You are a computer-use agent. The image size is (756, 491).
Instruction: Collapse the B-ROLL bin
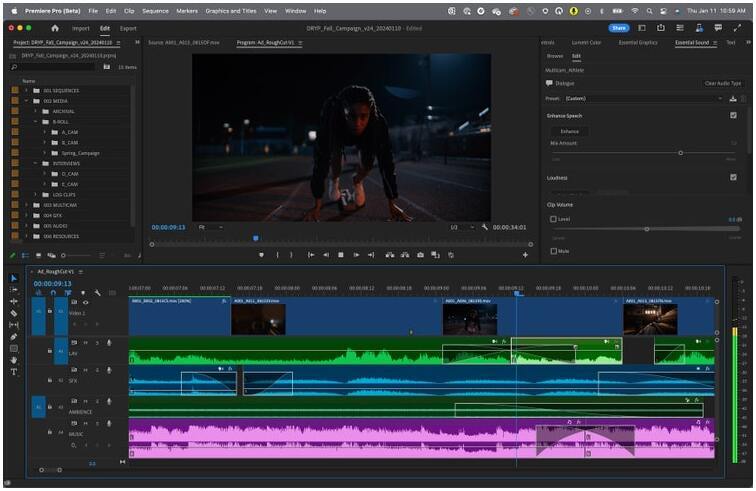pyautogui.click(x=35, y=122)
